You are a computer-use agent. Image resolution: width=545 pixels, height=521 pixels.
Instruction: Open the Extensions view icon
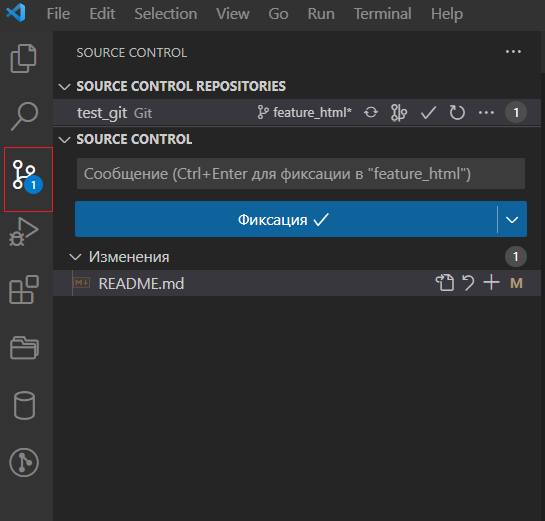(24, 290)
